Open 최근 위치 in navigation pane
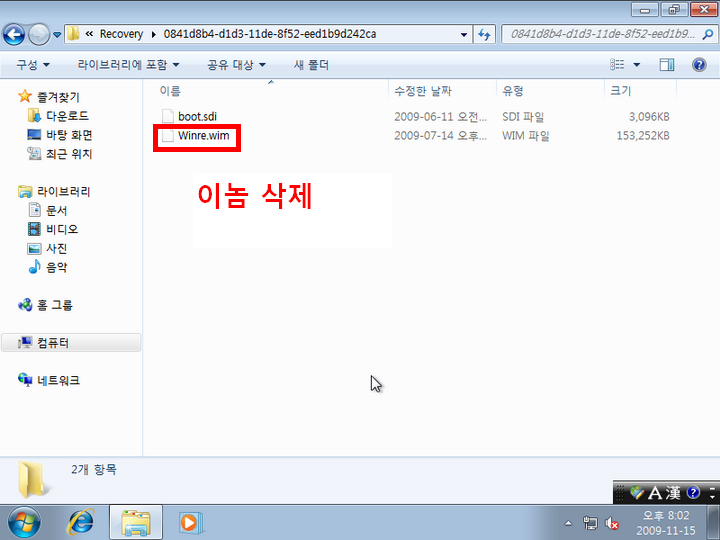Viewport: 720px width, 540px height. (x=69, y=154)
